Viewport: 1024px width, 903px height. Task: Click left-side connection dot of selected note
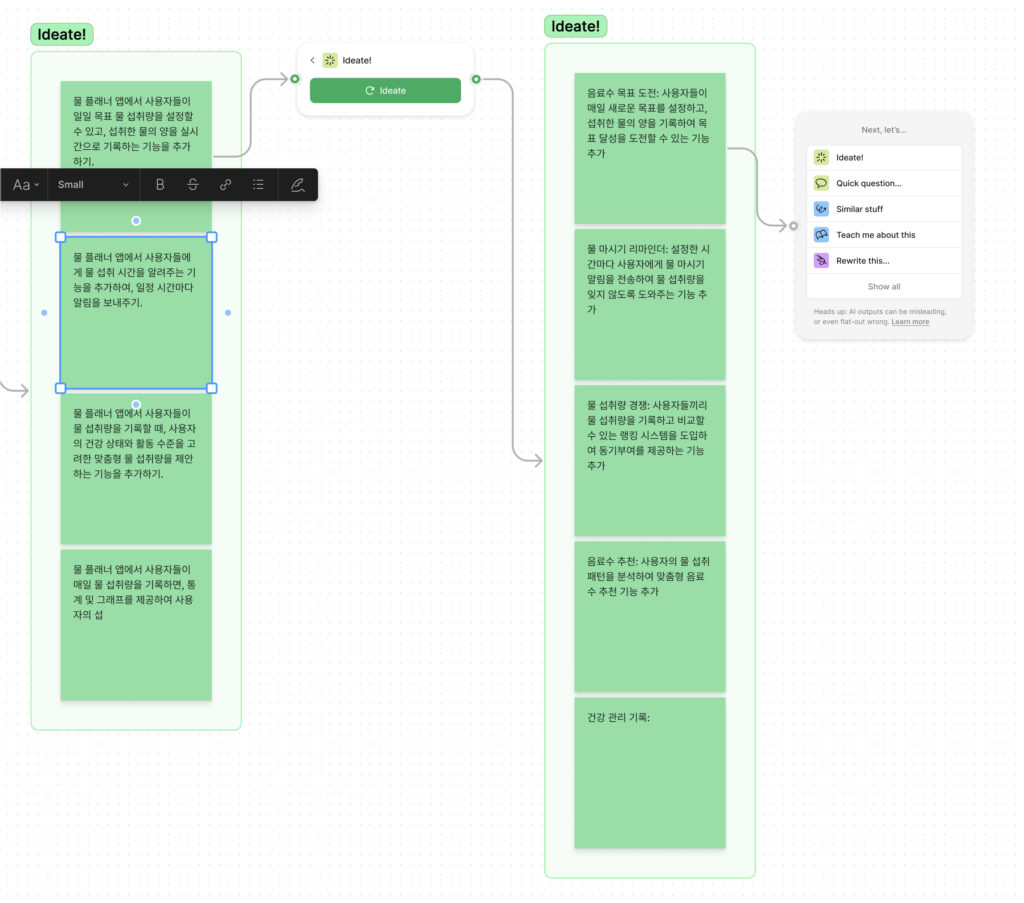point(44,313)
